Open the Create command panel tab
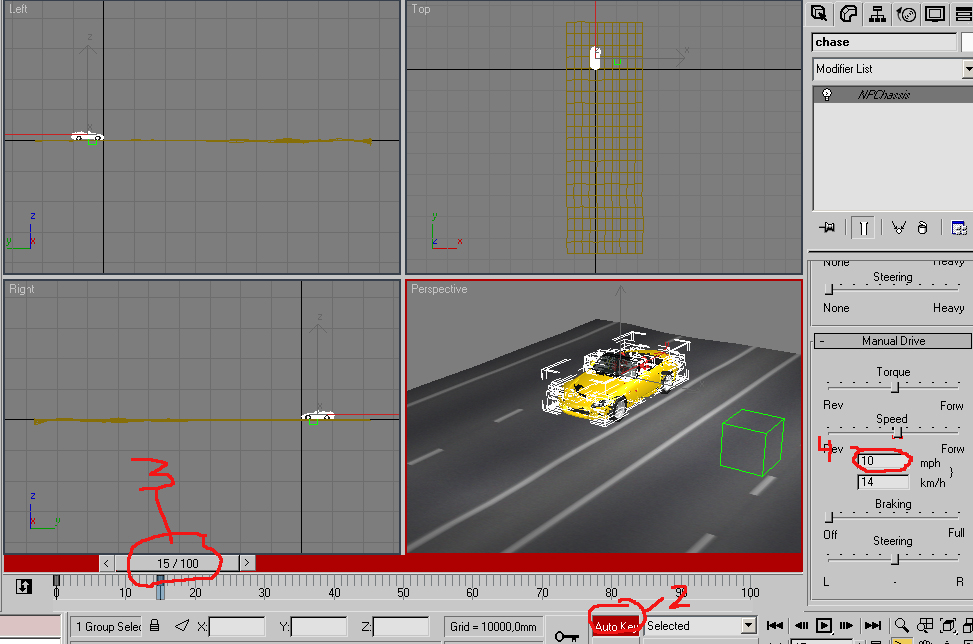Viewport: 973px width, 644px height. 819,13
